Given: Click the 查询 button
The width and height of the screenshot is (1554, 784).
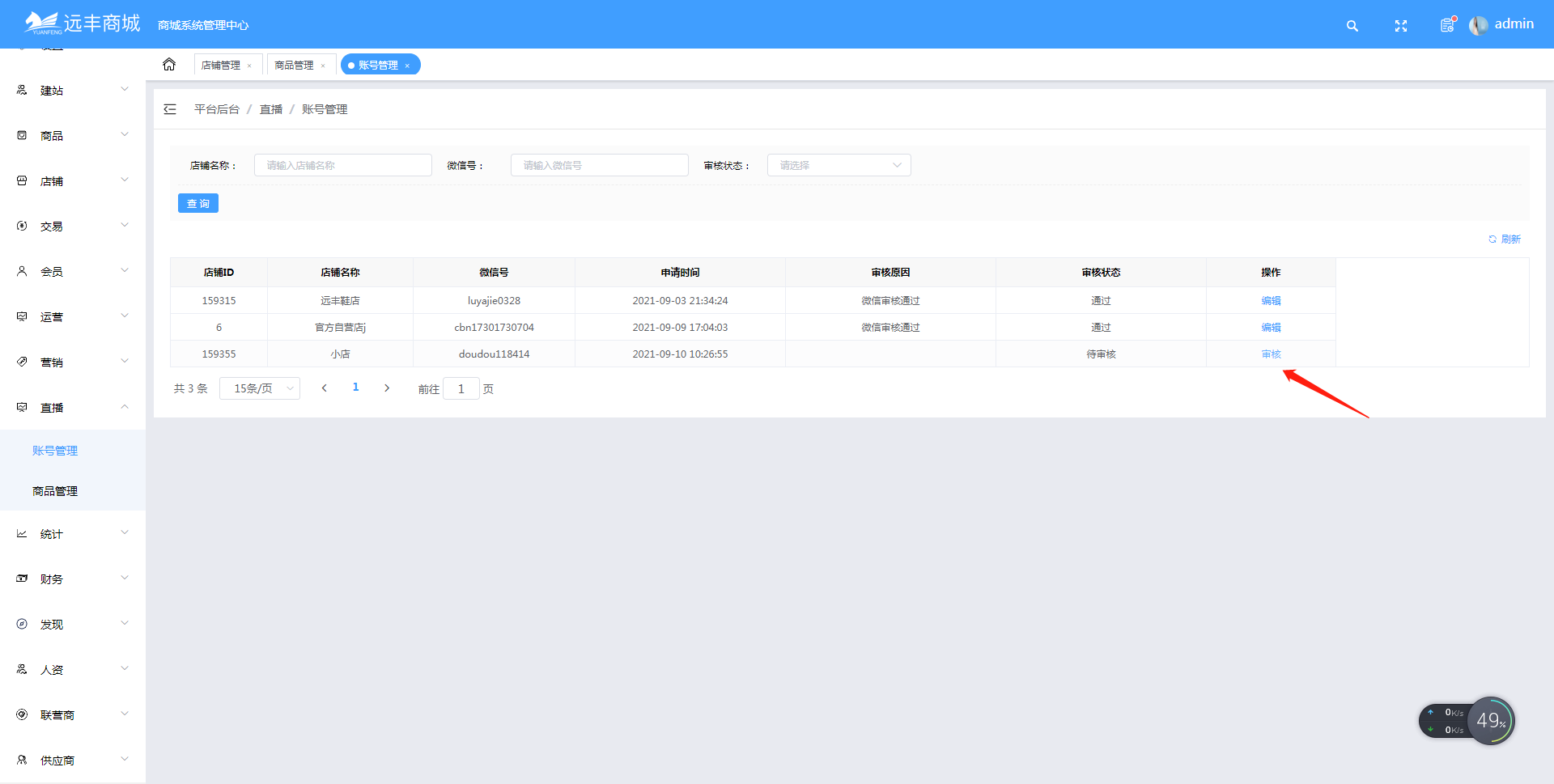Looking at the screenshot, I should [198, 203].
